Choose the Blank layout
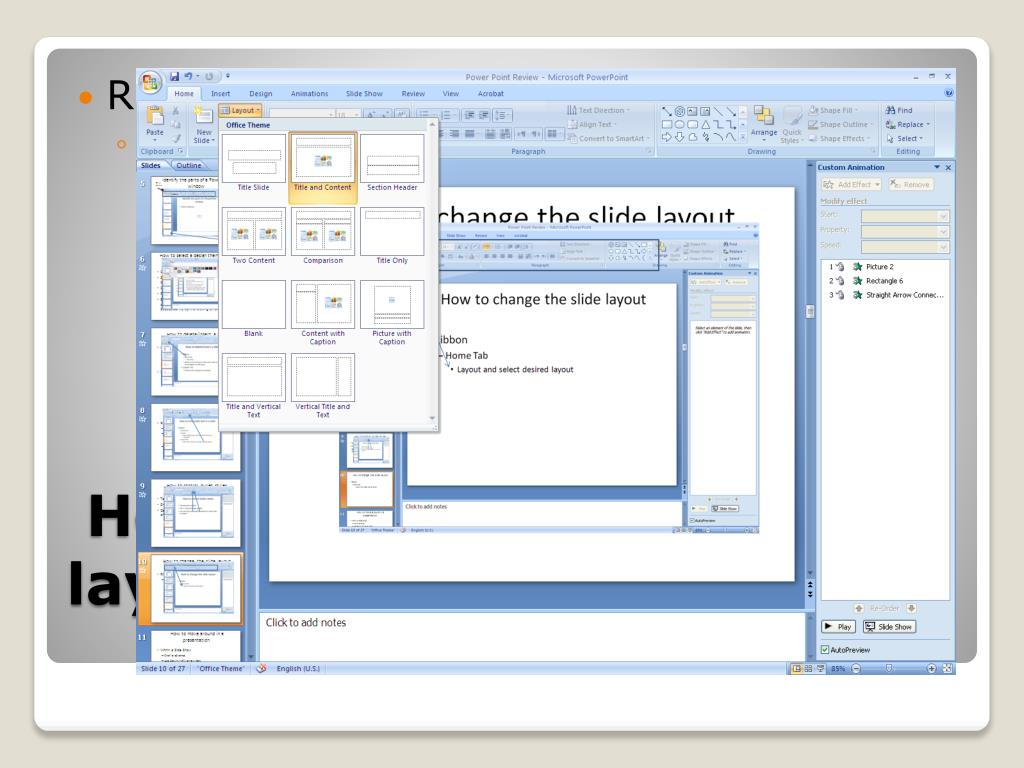The image size is (1024, 768). [x=253, y=309]
